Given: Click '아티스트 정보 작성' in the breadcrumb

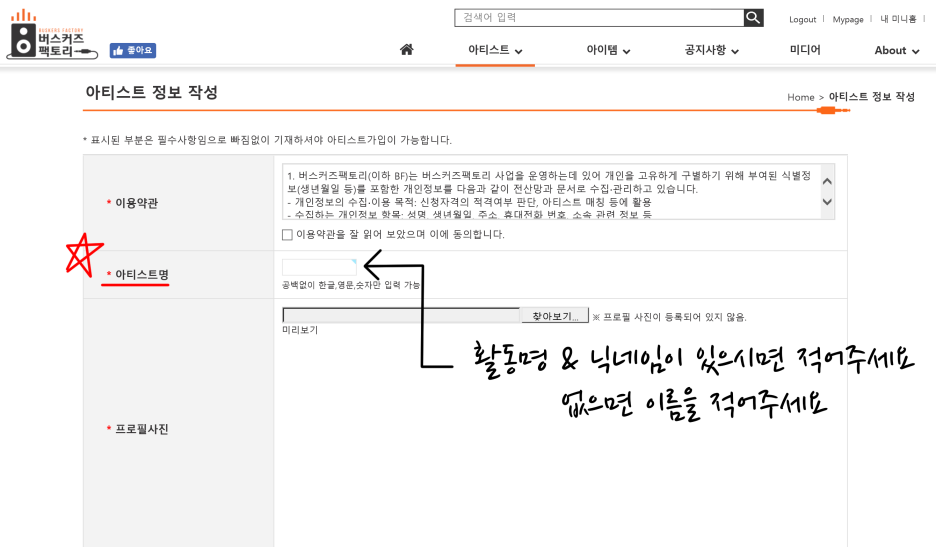Looking at the screenshot, I should [872, 97].
